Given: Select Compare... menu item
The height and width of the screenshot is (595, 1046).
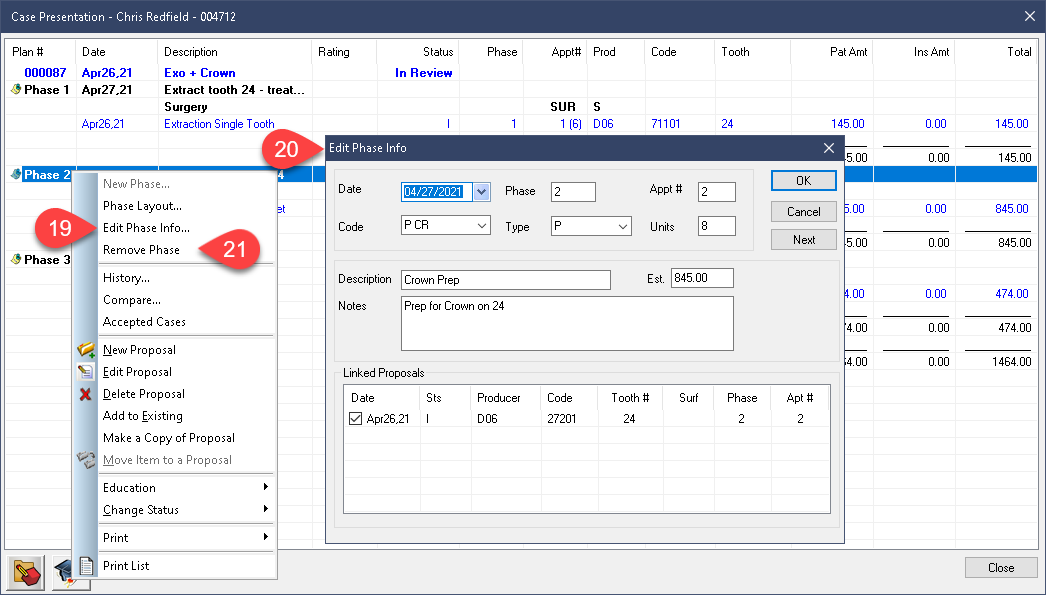Looking at the screenshot, I should coord(131,300).
